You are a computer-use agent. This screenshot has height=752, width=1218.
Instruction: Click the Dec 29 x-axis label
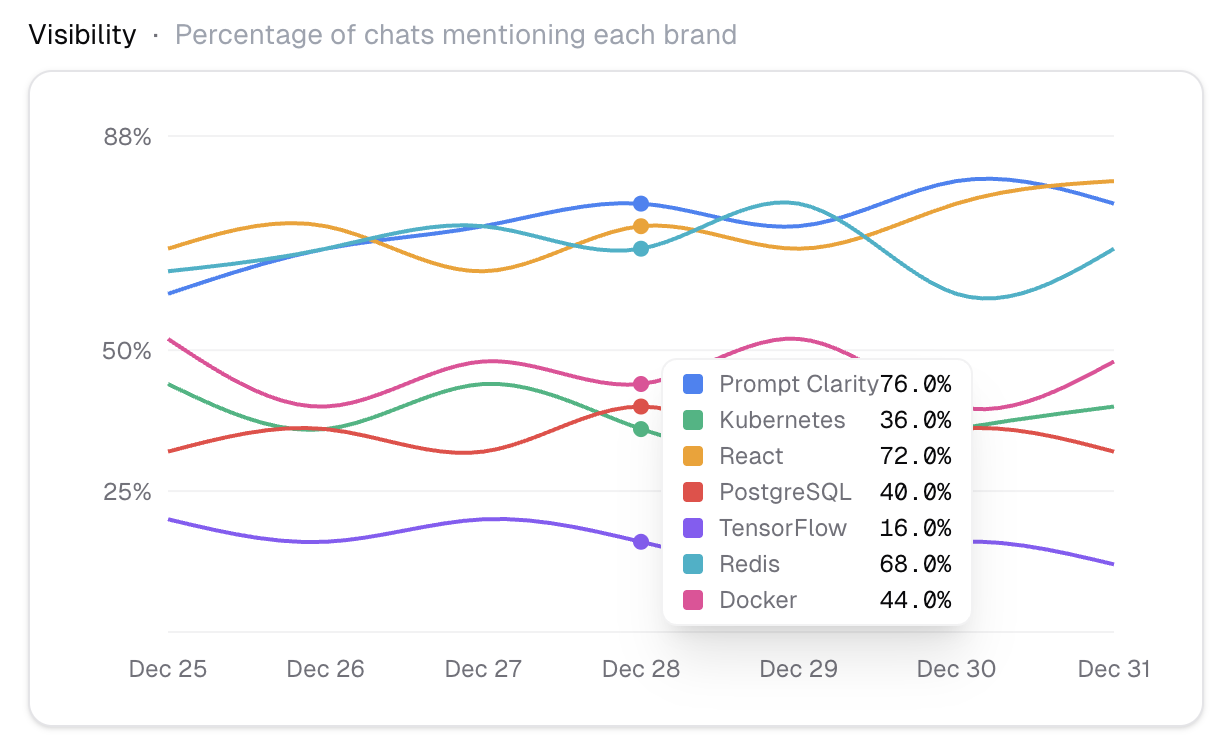(x=798, y=669)
